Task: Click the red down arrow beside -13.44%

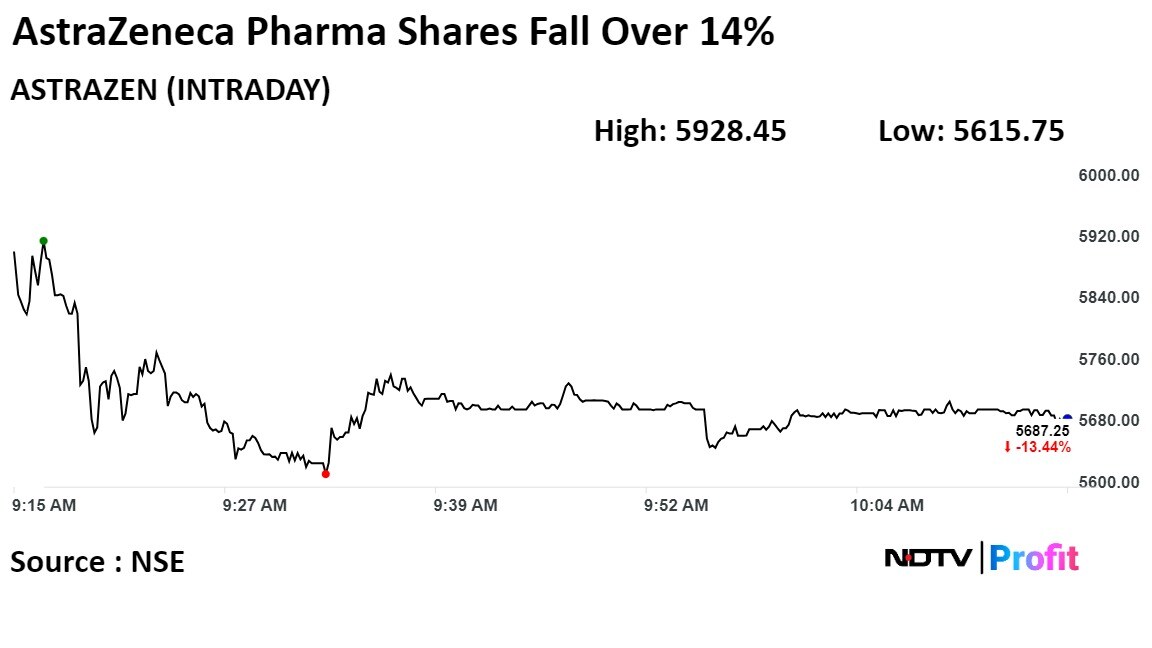Action: point(1007,447)
